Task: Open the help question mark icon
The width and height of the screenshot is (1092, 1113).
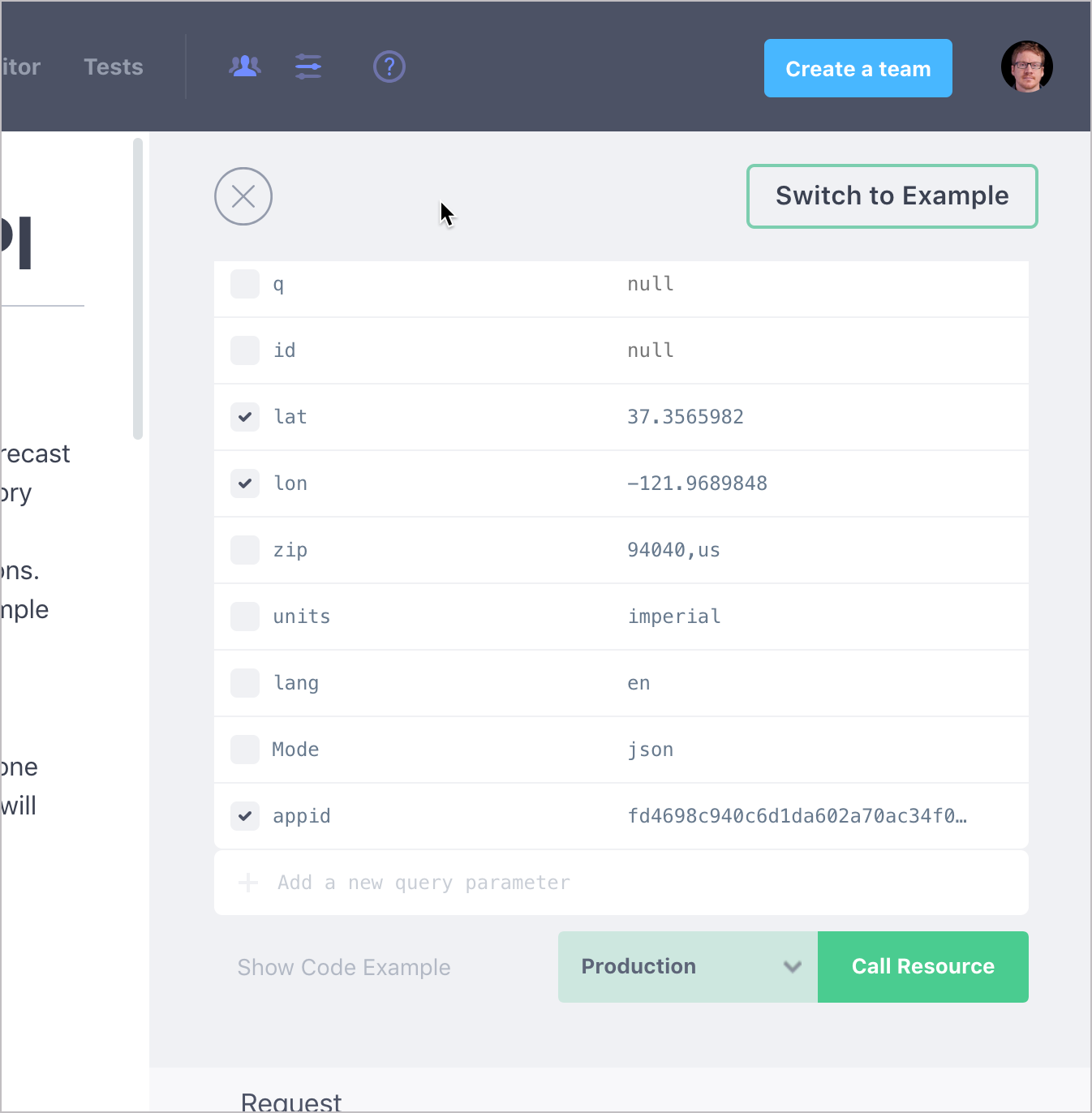Action: point(389,67)
